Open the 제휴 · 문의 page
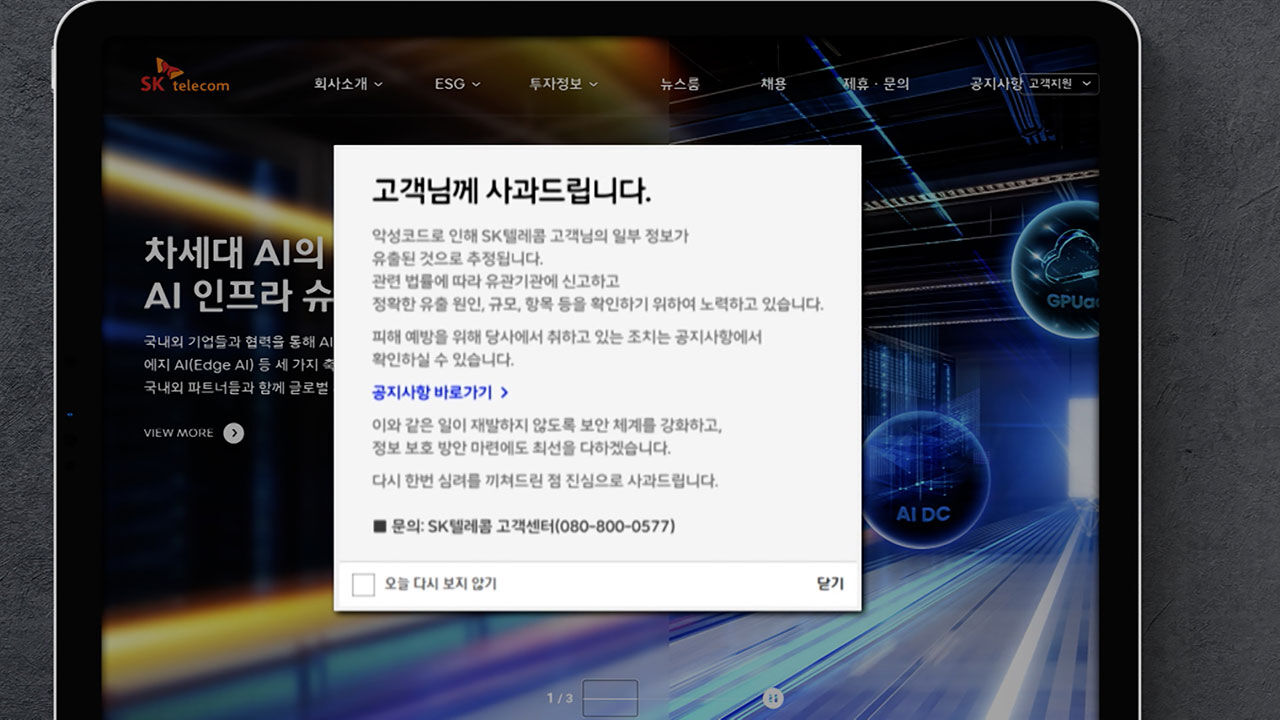The width and height of the screenshot is (1280, 720). 876,84
